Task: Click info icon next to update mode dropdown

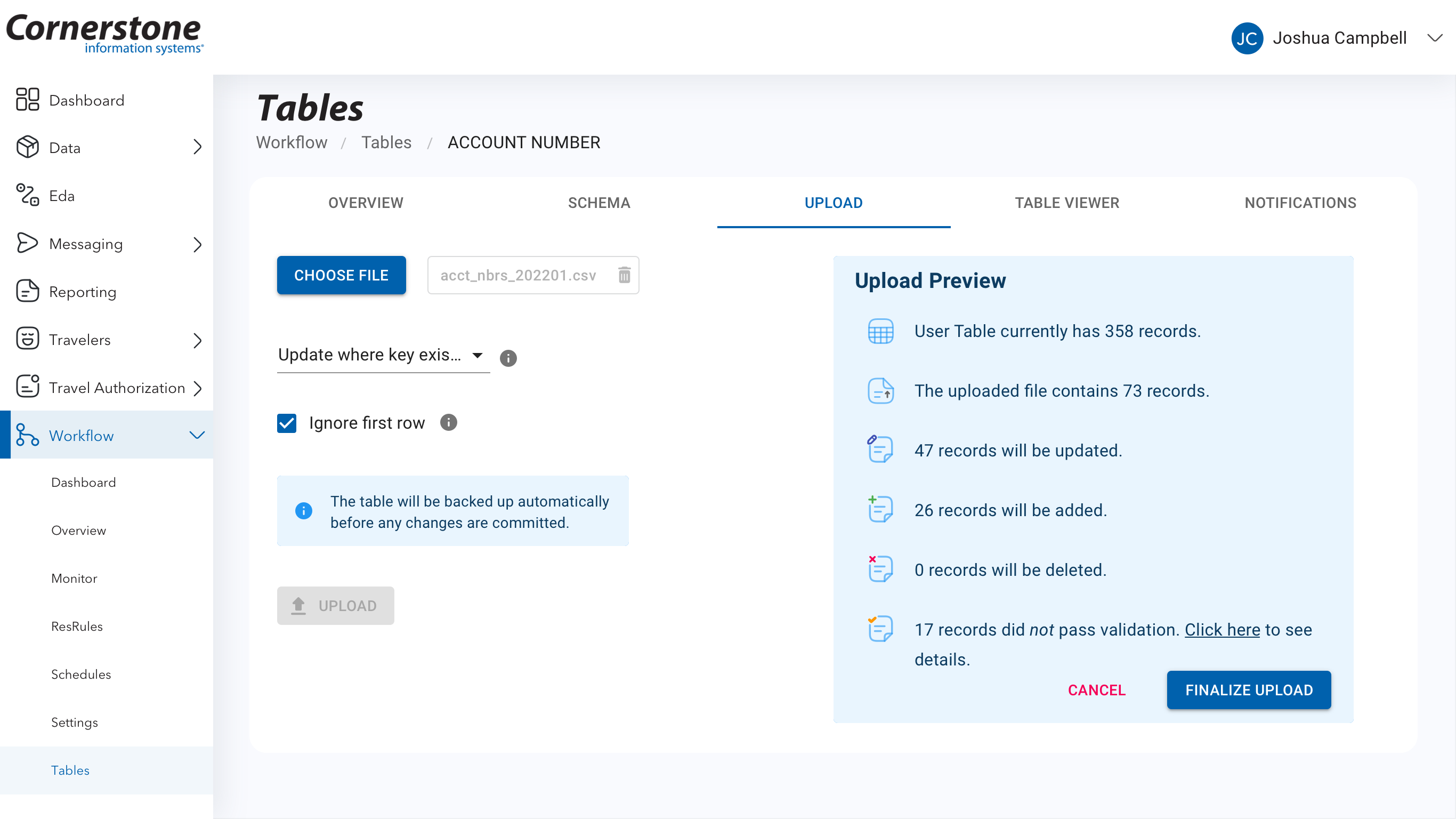Action: pos(508,357)
